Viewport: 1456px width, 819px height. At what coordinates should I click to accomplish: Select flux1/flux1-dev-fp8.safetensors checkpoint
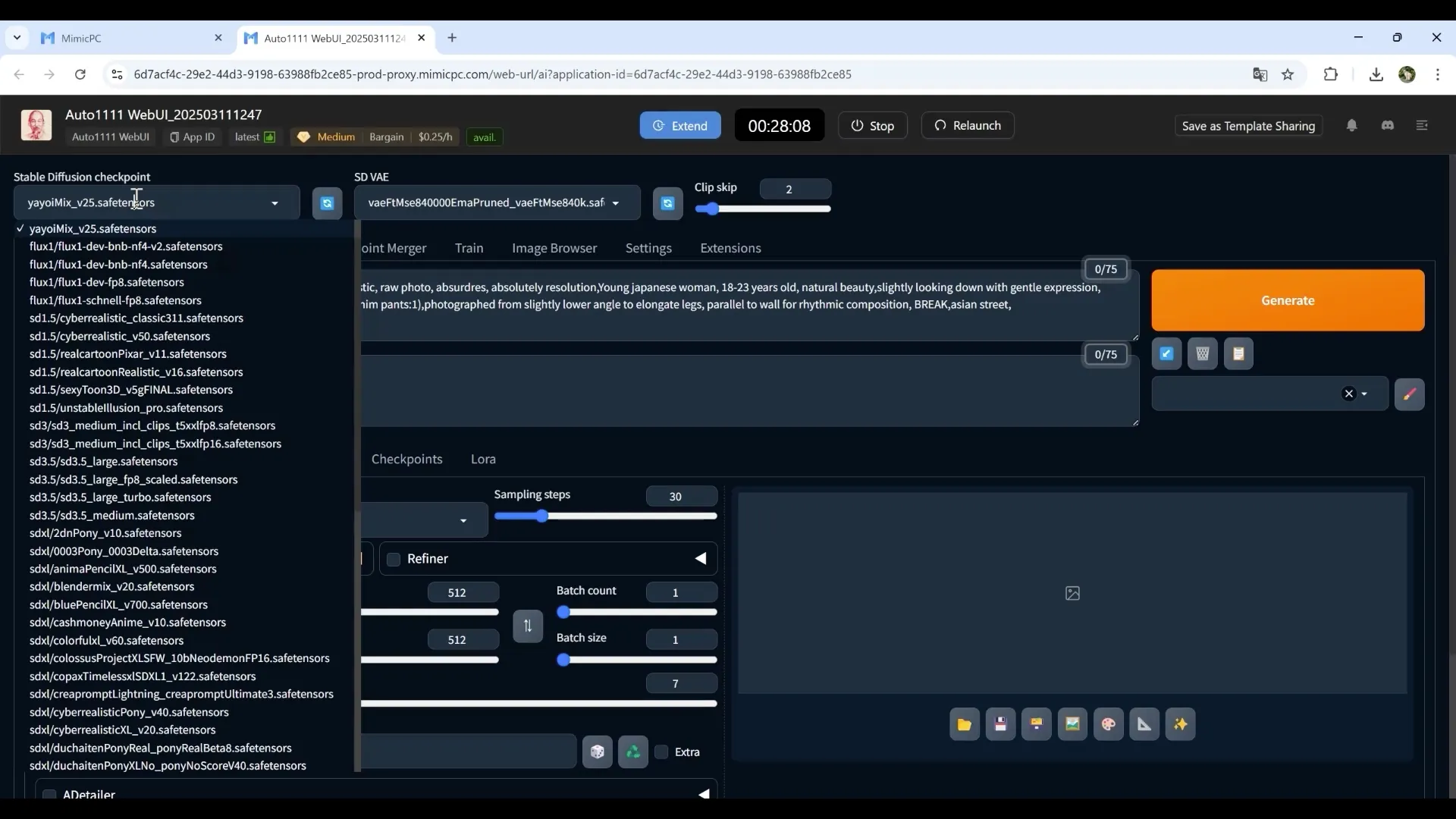tap(107, 282)
